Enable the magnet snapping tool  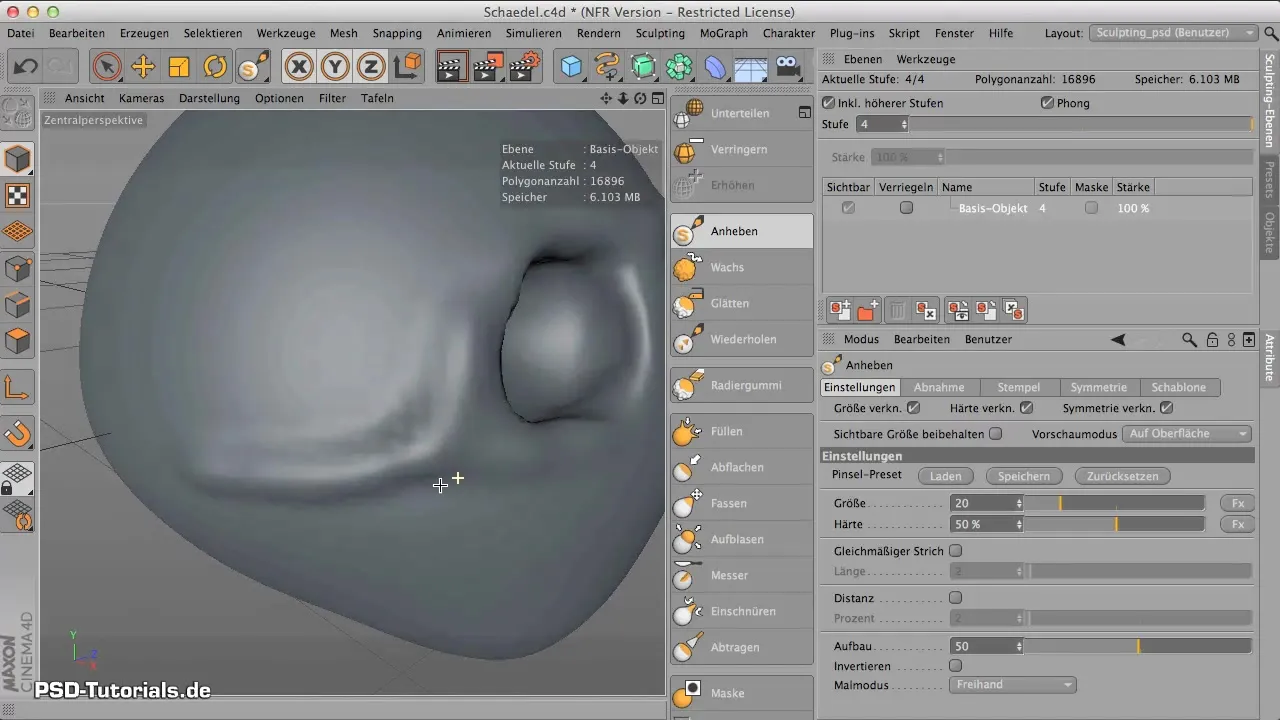pyautogui.click(x=18, y=433)
